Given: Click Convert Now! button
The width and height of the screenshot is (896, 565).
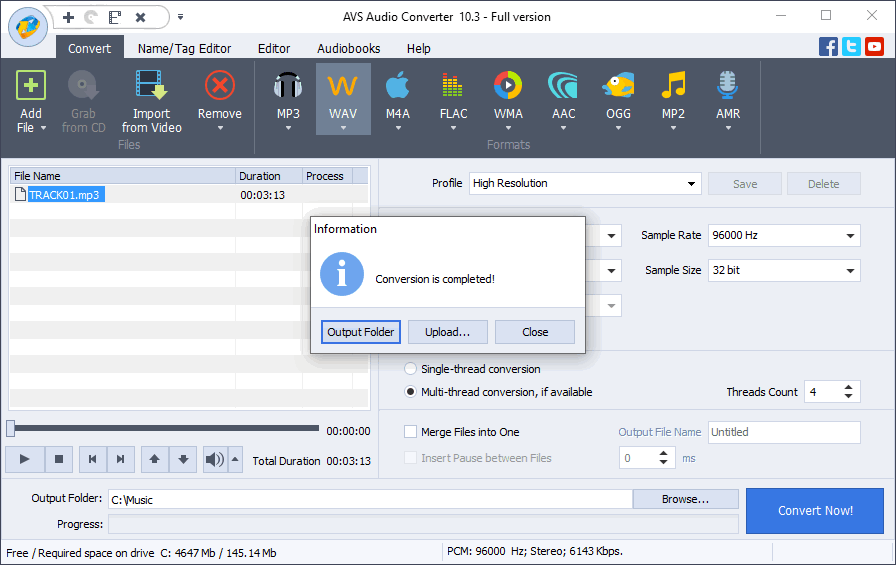Looking at the screenshot, I should pos(815,511).
